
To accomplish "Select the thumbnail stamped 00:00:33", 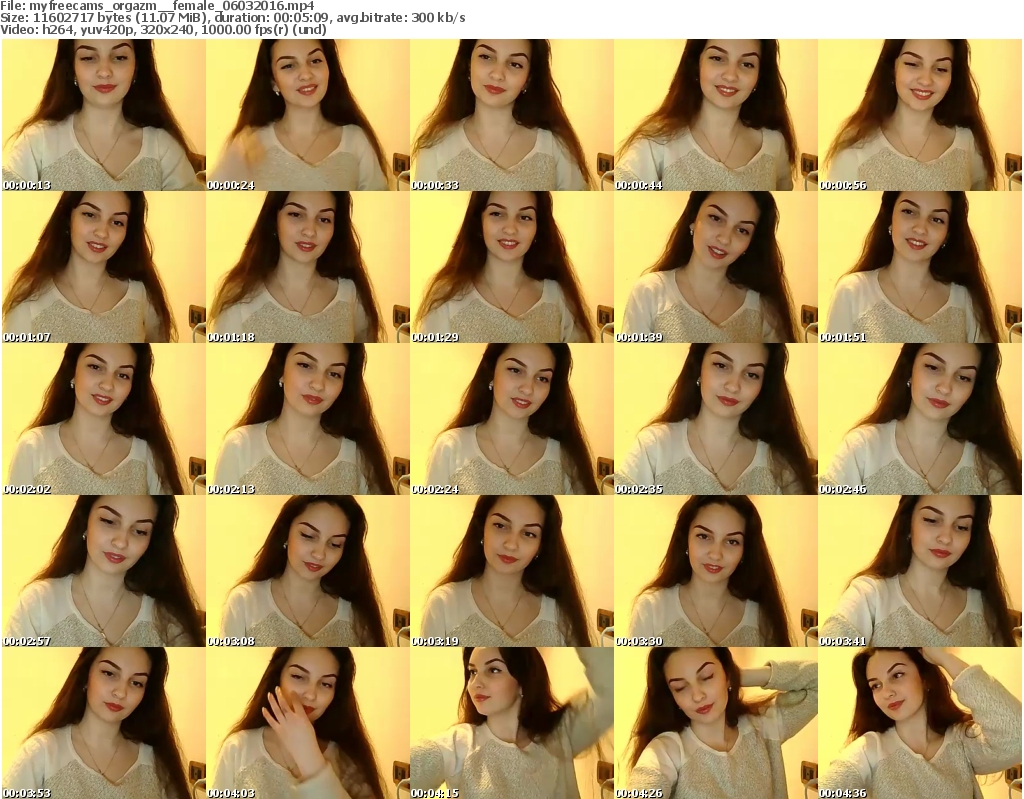I will 512,115.
